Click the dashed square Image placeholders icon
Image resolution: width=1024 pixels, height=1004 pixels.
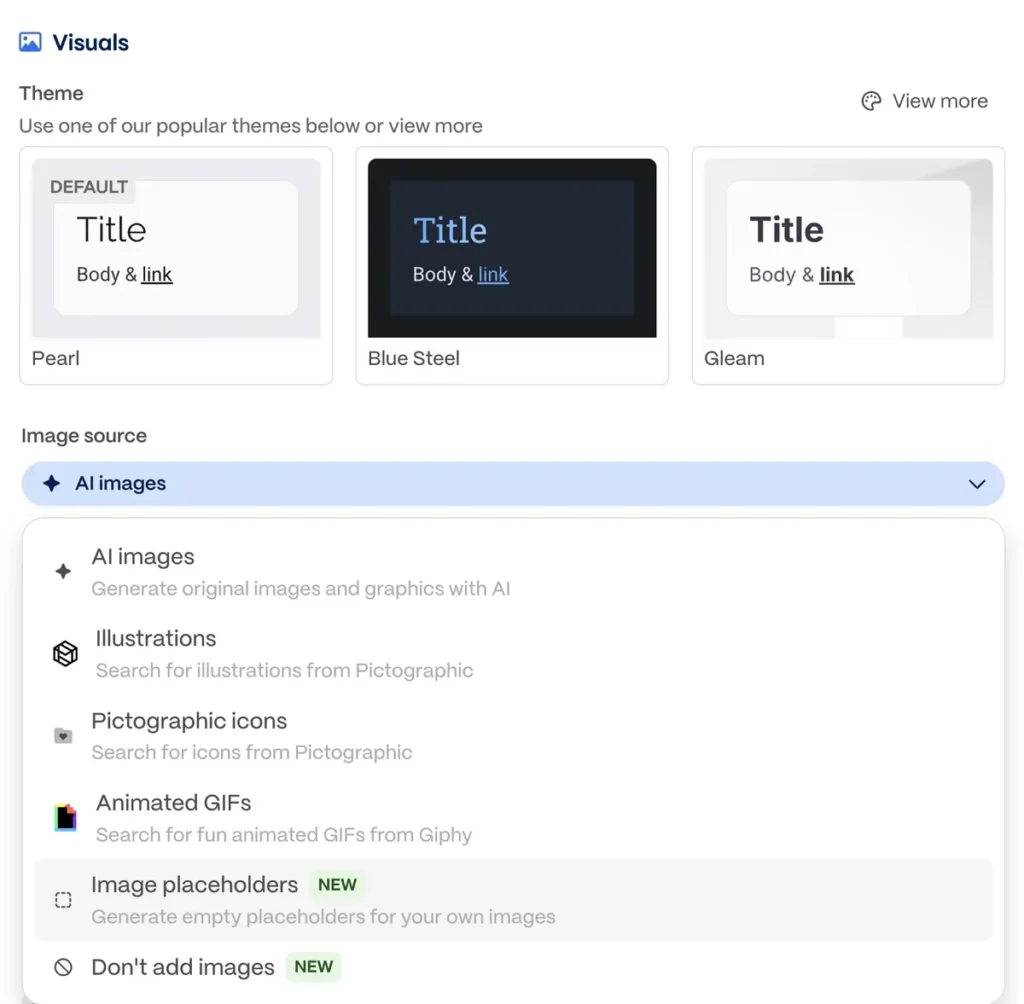[63, 900]
